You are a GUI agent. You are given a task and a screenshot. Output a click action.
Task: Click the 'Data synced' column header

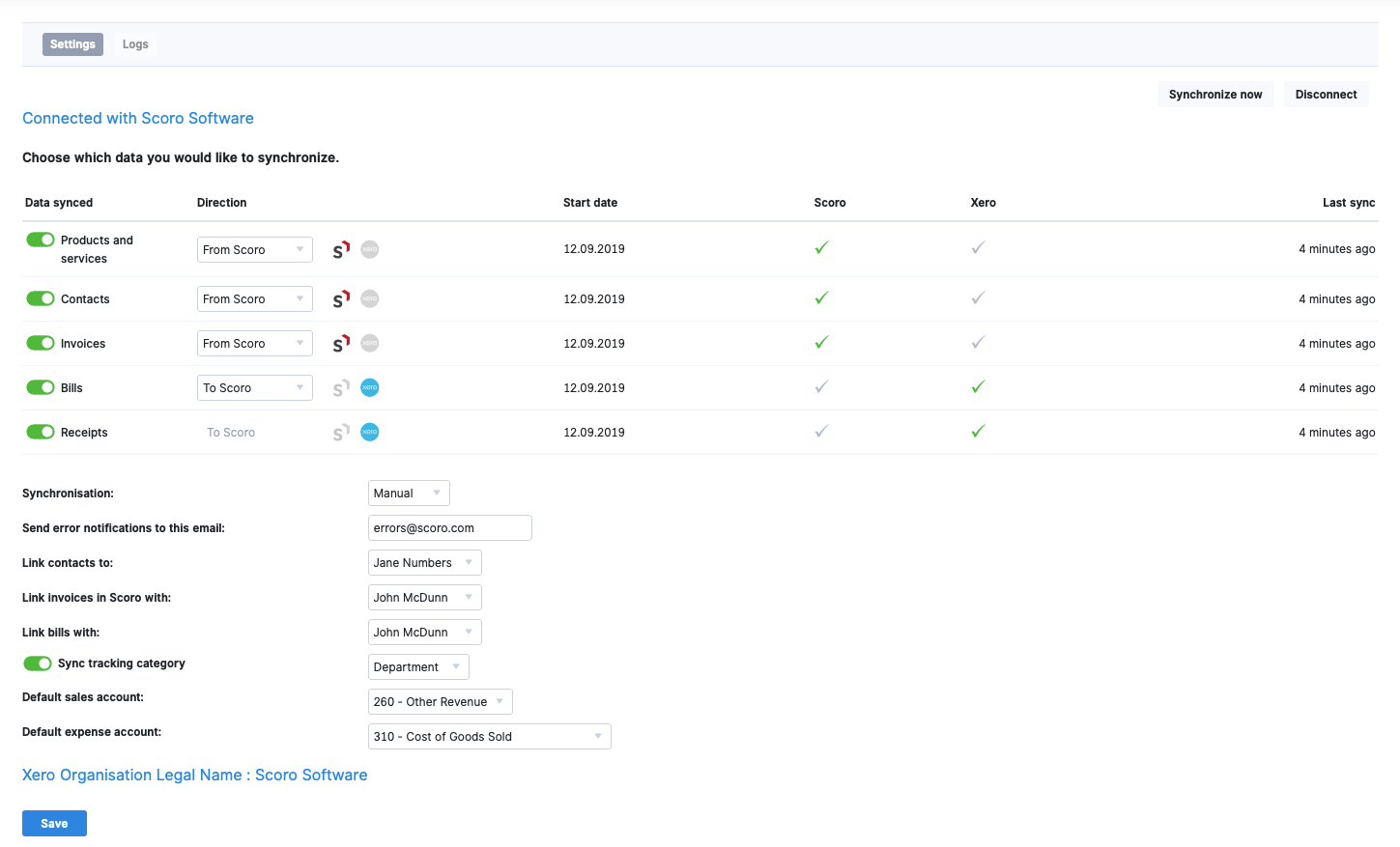[x=59, y=203]
